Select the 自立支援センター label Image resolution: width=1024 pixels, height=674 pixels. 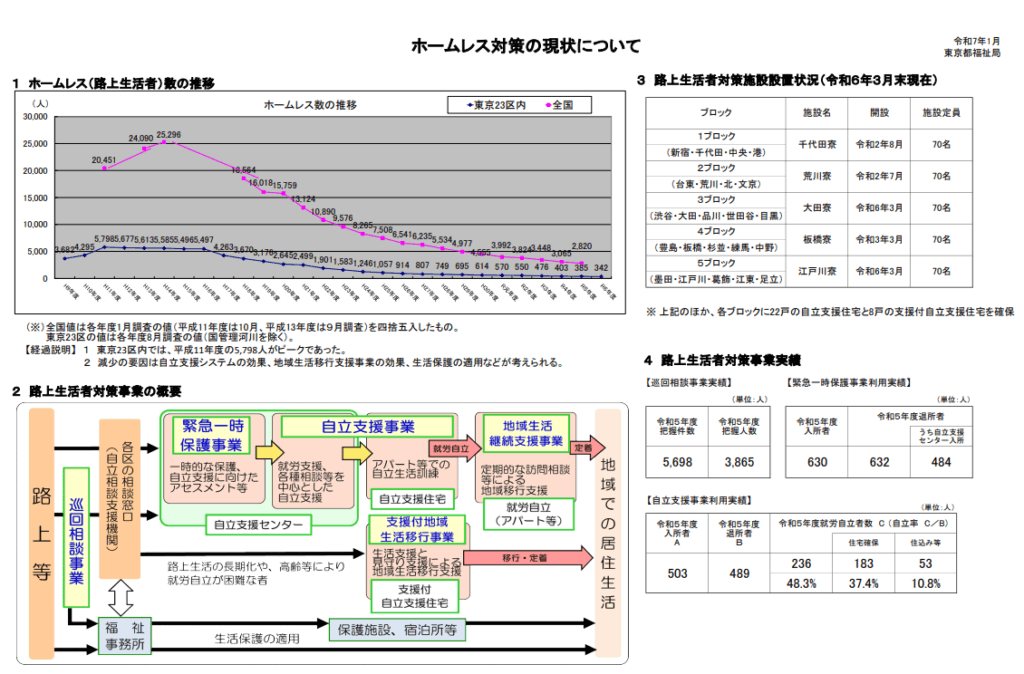click(x=259, y=524)
